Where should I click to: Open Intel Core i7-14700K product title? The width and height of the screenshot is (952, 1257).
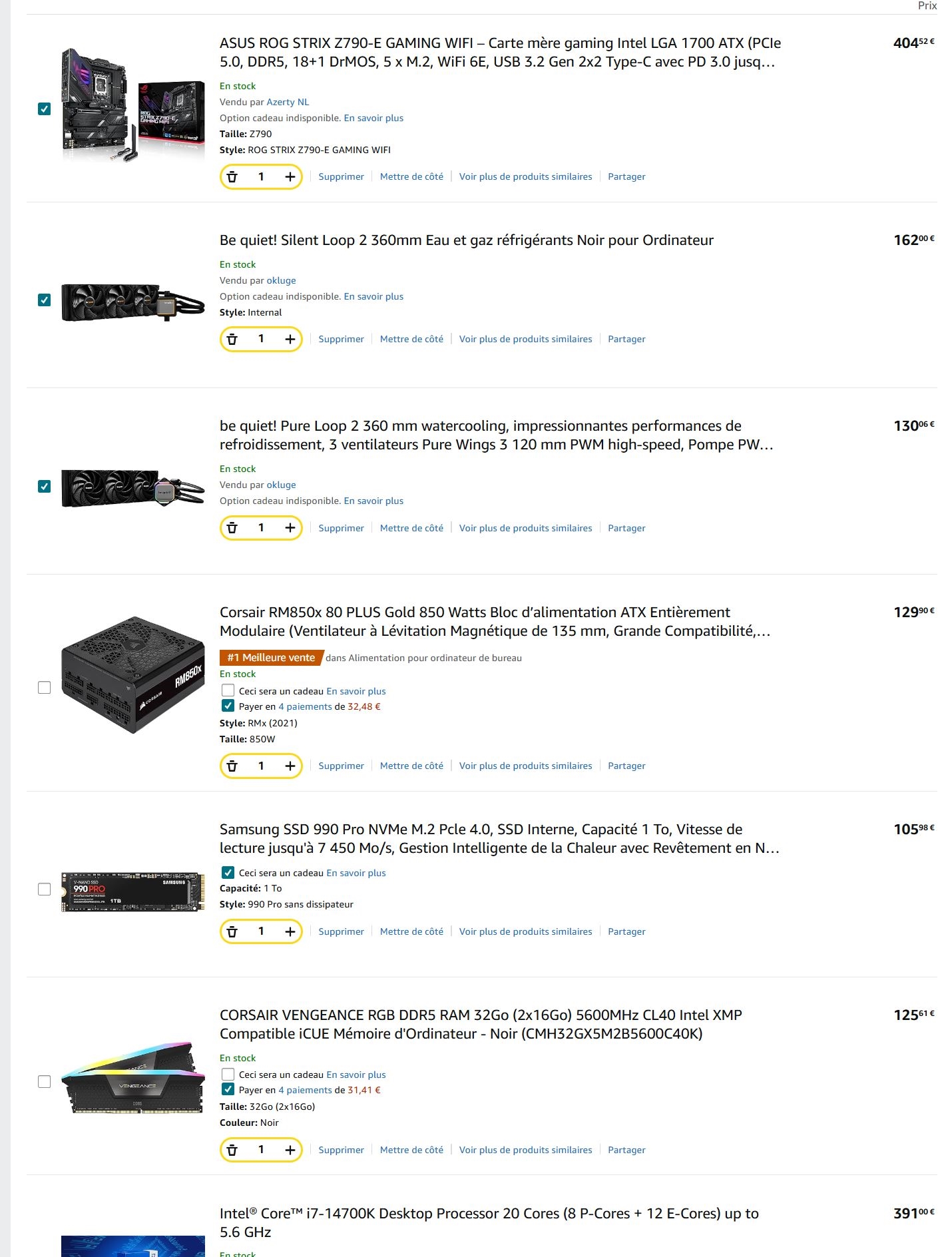point(489,1222)
